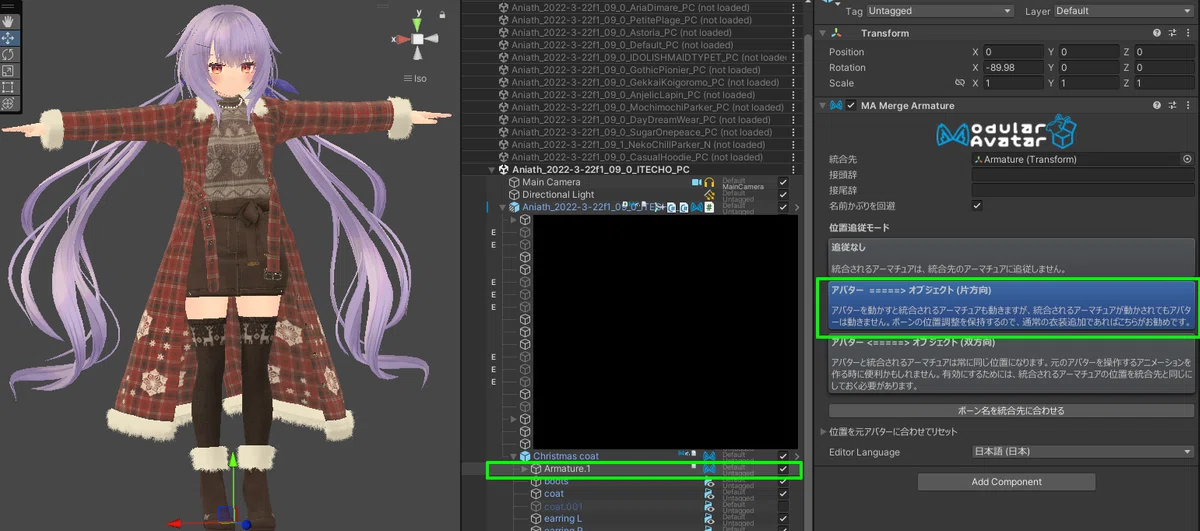Click the Modular Avatar icon on Christmas coat row
The height and width of the screenshot is (531, 1200).
(x=709, y=456)
